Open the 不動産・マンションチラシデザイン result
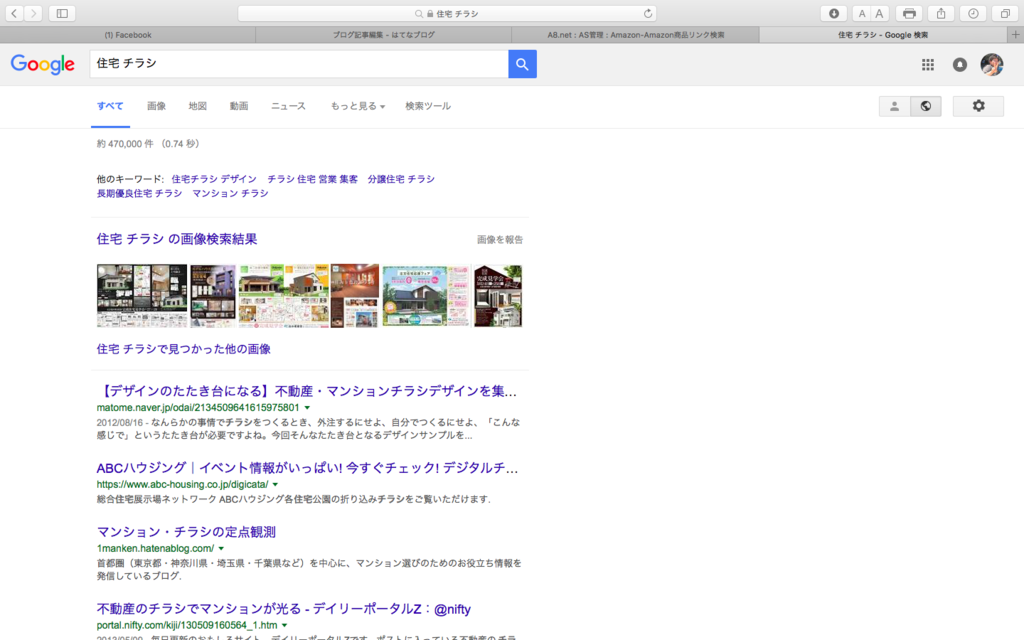 [x=307, y=391]
